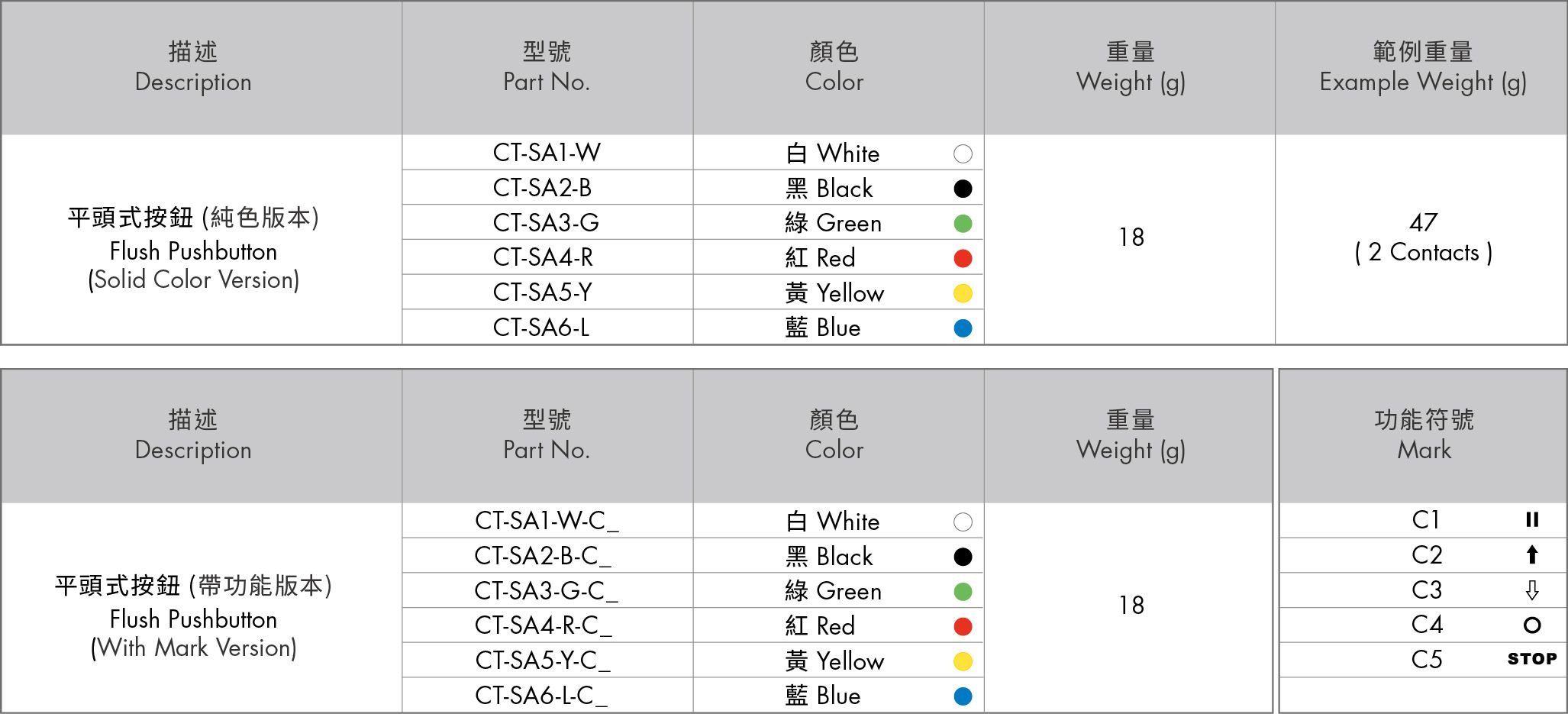This screenshot has width=1568, height=714.
Task: Click the red color dot in the bottom table
Action: pos(963,626)
